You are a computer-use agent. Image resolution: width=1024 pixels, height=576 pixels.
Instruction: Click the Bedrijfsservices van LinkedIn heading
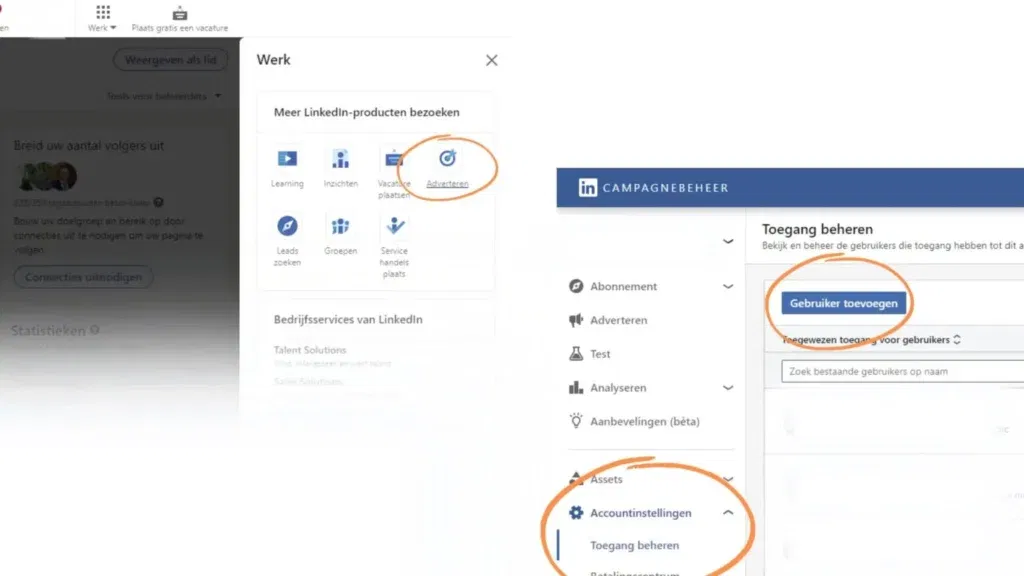(348, 319)
